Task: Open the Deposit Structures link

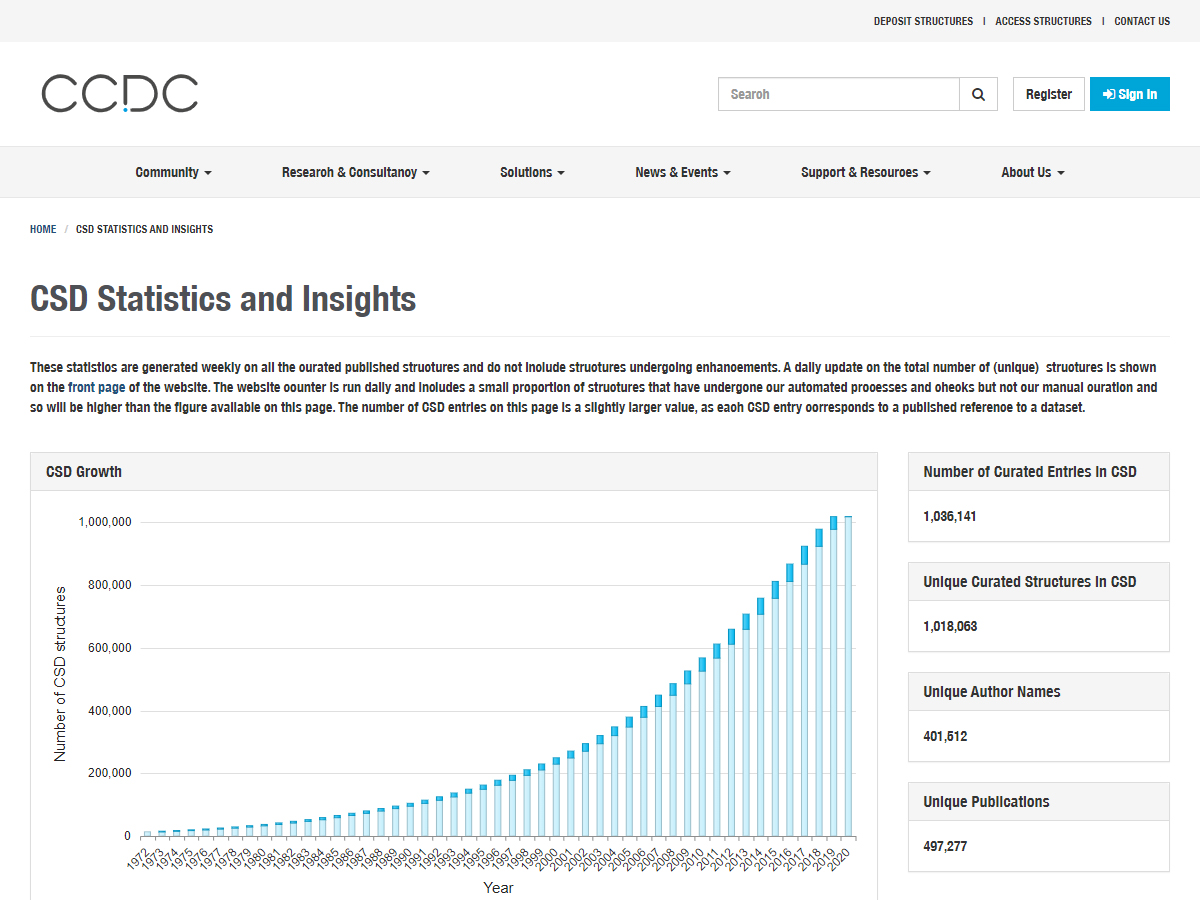Action: click(x=923, y=21)
